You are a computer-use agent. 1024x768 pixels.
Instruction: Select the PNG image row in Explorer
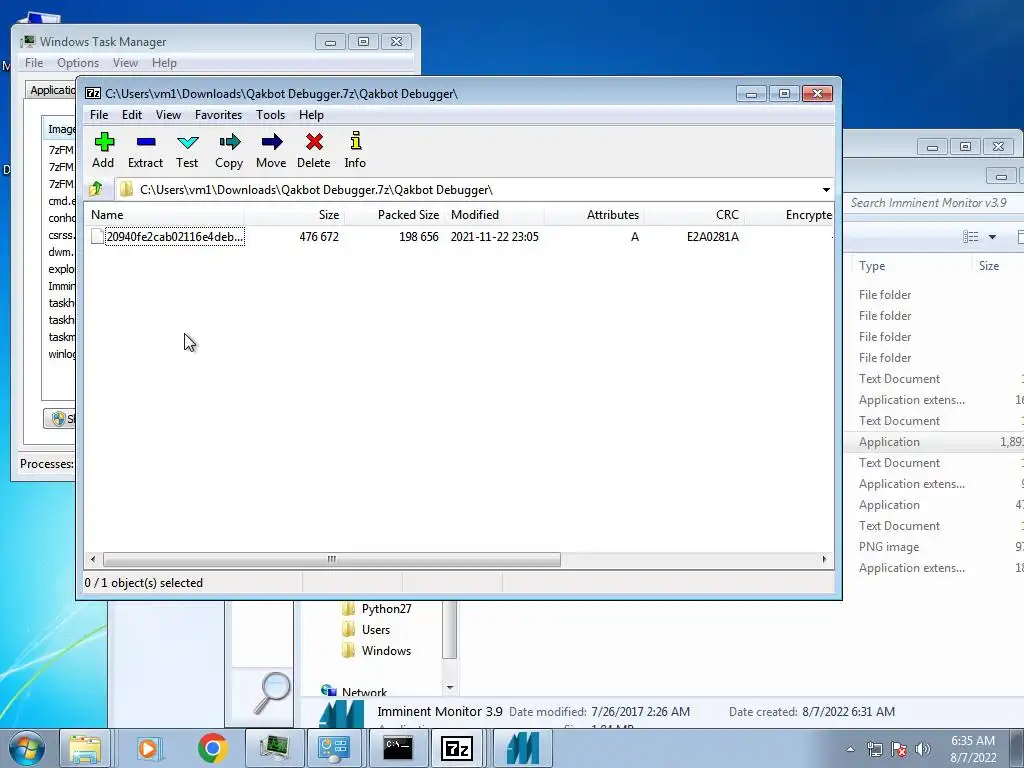click(x=934, y=547)
